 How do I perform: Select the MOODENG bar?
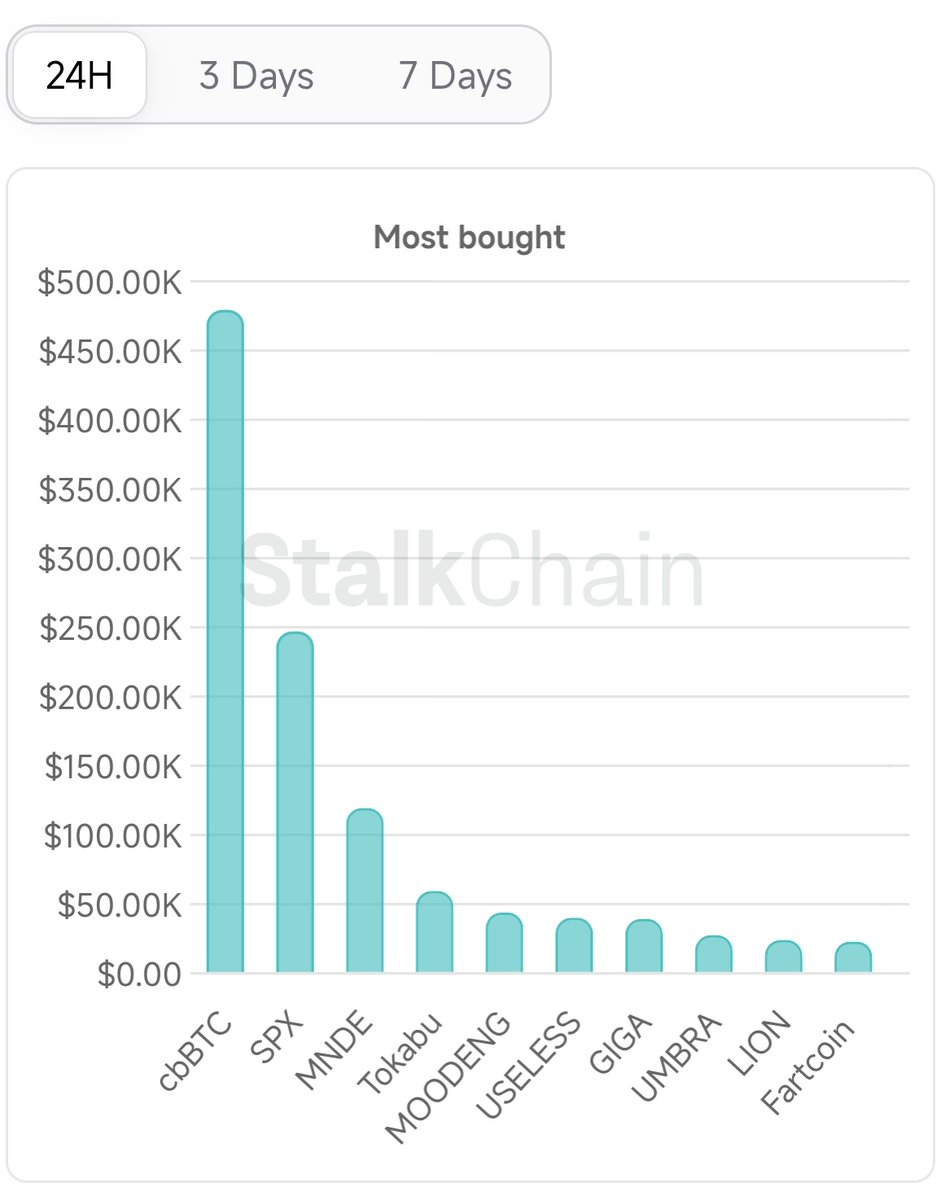(504, 943)
